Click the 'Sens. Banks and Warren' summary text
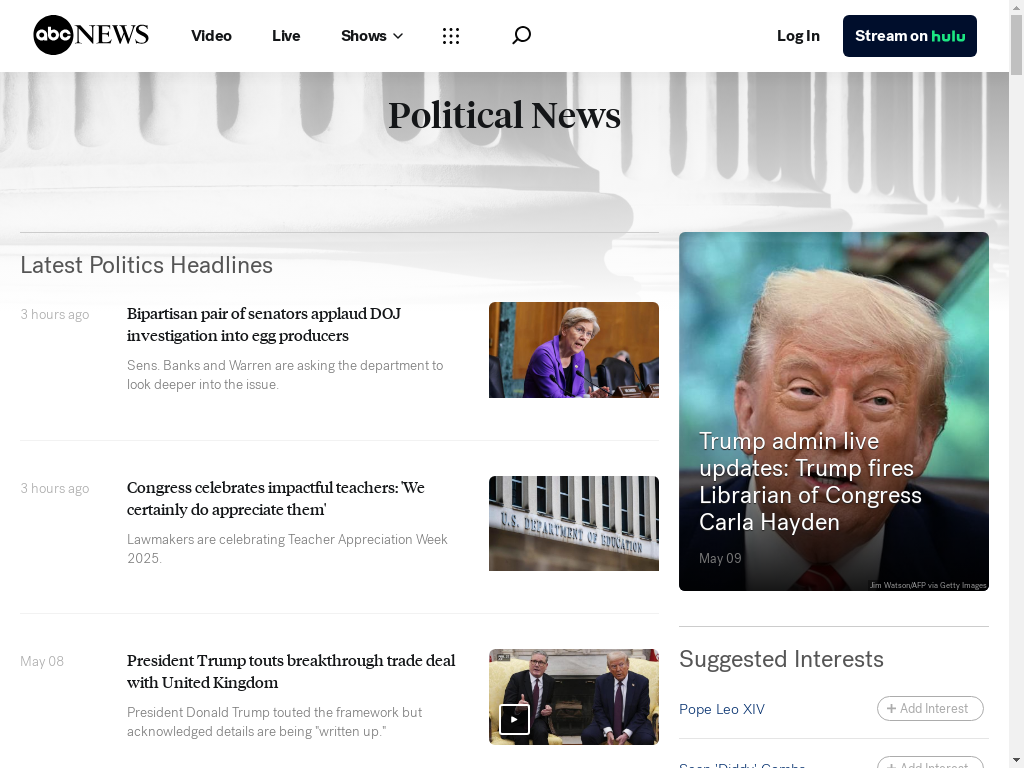This screenshot has height=768, width=1024. click(x=285, y=375)
